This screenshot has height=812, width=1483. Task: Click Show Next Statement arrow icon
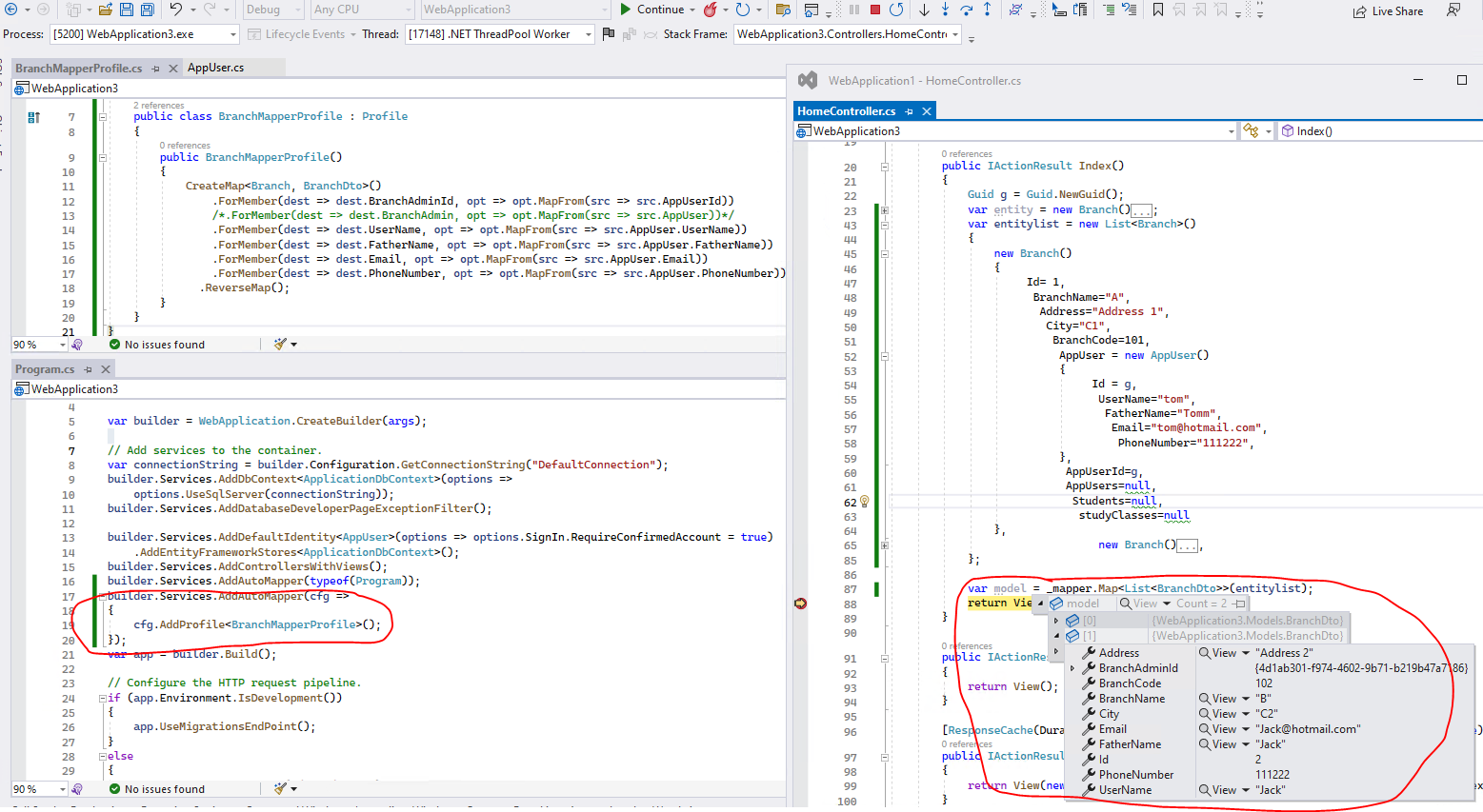pos(924,10)
